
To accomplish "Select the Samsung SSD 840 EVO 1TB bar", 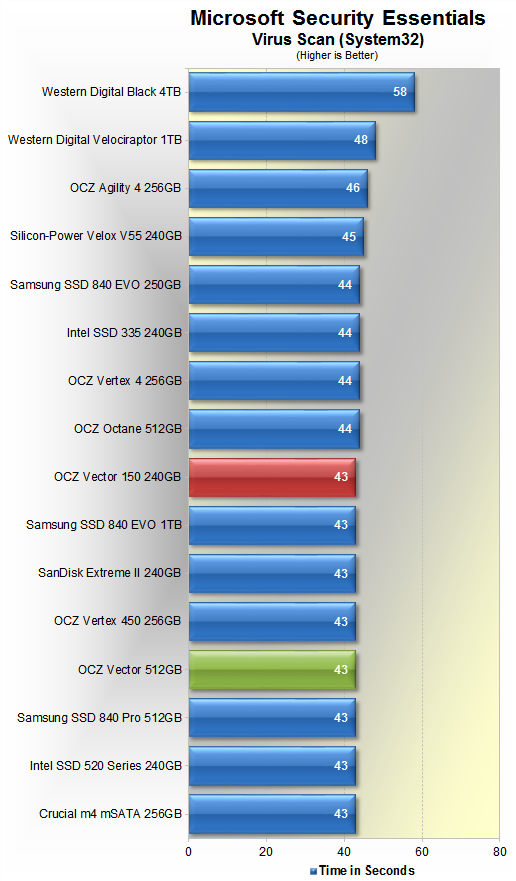I will (x=272, y=525).
